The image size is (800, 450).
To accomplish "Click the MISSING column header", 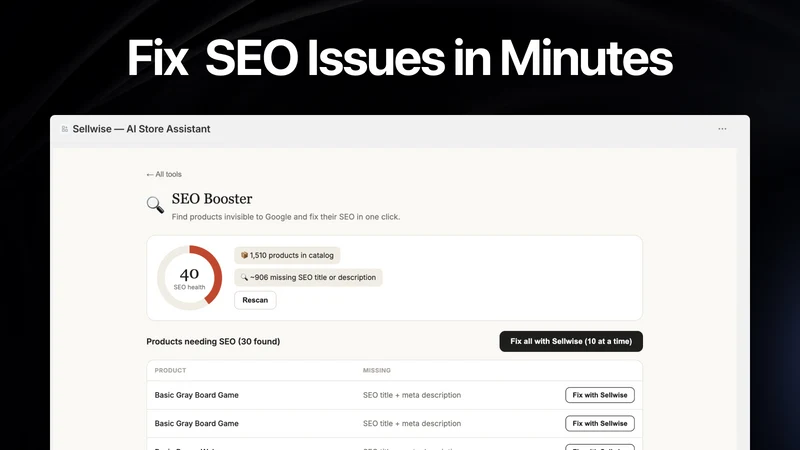I will click(x=377, y=370).
